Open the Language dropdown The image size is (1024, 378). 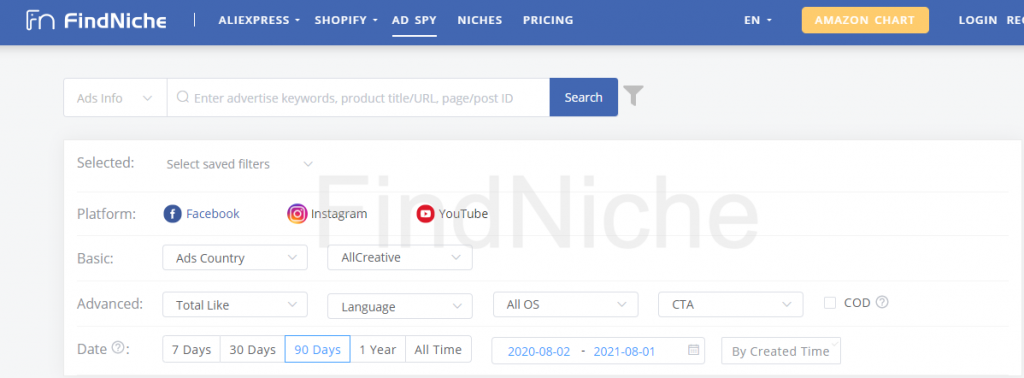click(x=400, y=306)
